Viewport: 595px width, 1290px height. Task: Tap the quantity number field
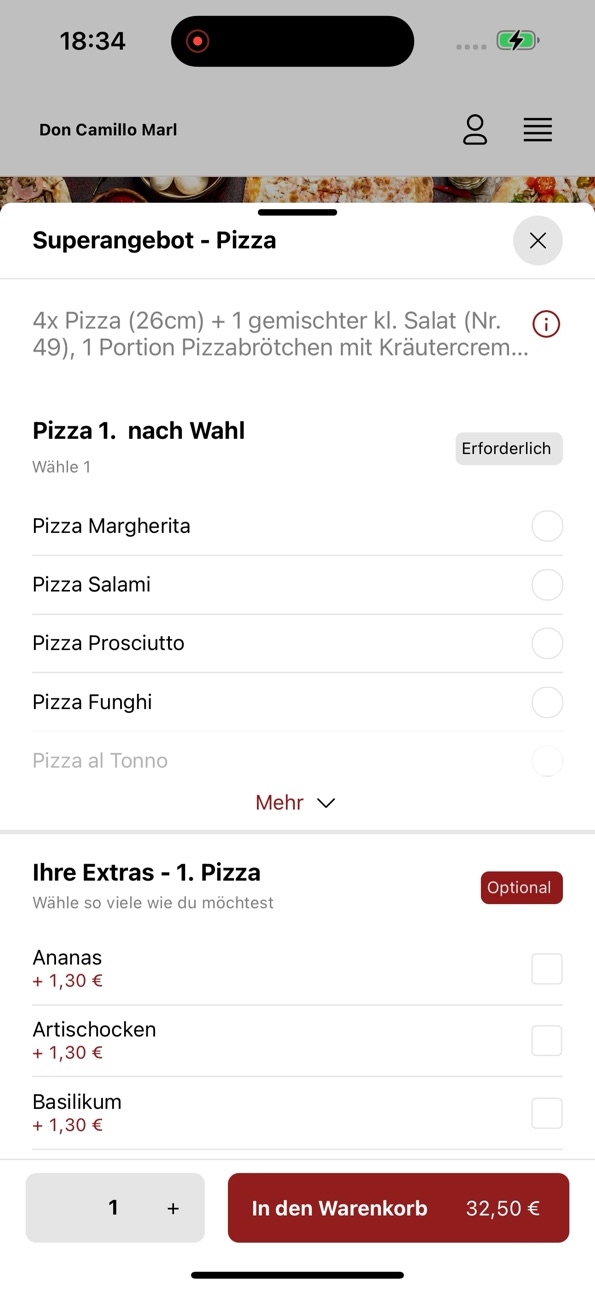click(x=113, y=1208)
